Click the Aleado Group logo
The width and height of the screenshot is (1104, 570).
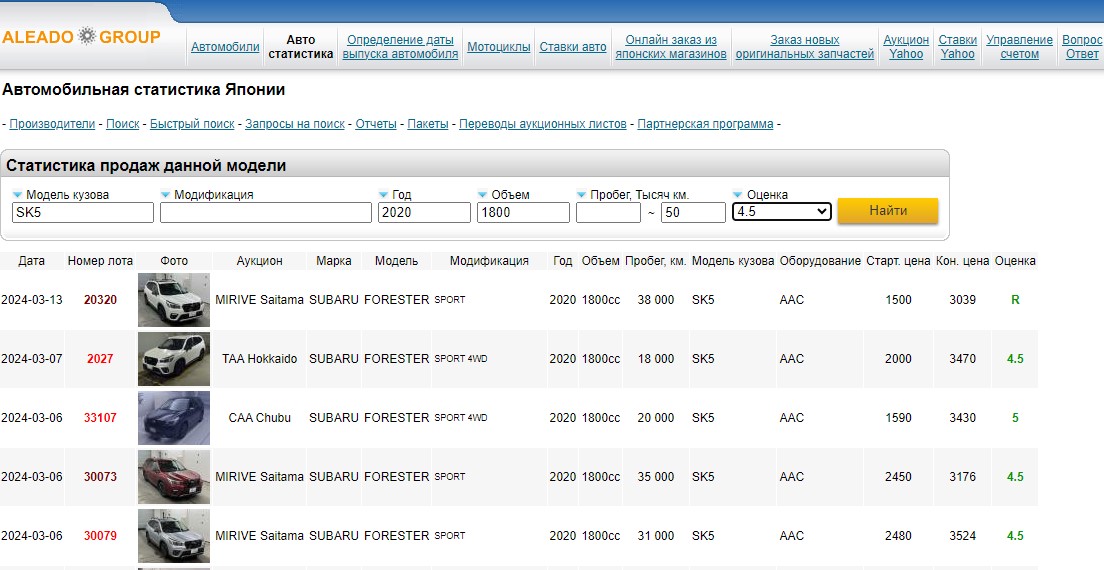pyautogui.click(x=82, y=37)
